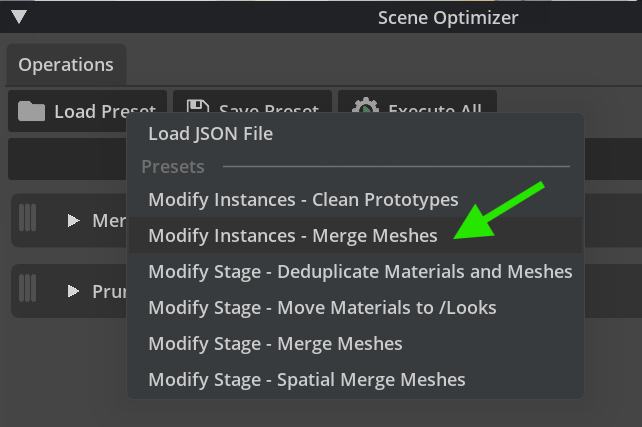Screen dimensions: 642x427
Task: Choose Load JSON File from the menu
Action: click(x=210, y=133)
